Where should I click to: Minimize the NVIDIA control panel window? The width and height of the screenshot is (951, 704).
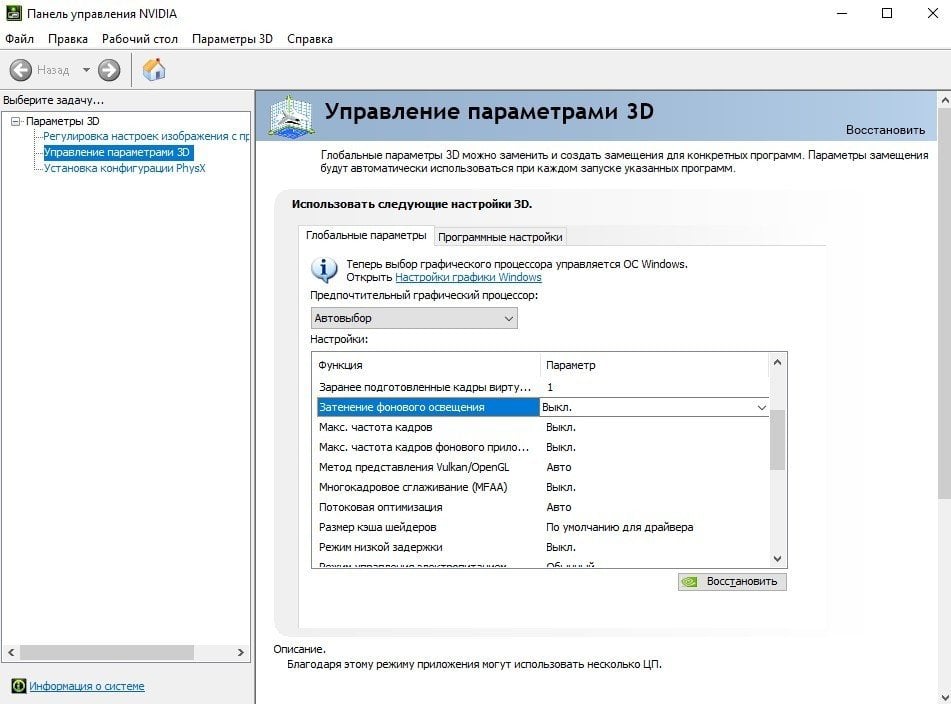842,13
